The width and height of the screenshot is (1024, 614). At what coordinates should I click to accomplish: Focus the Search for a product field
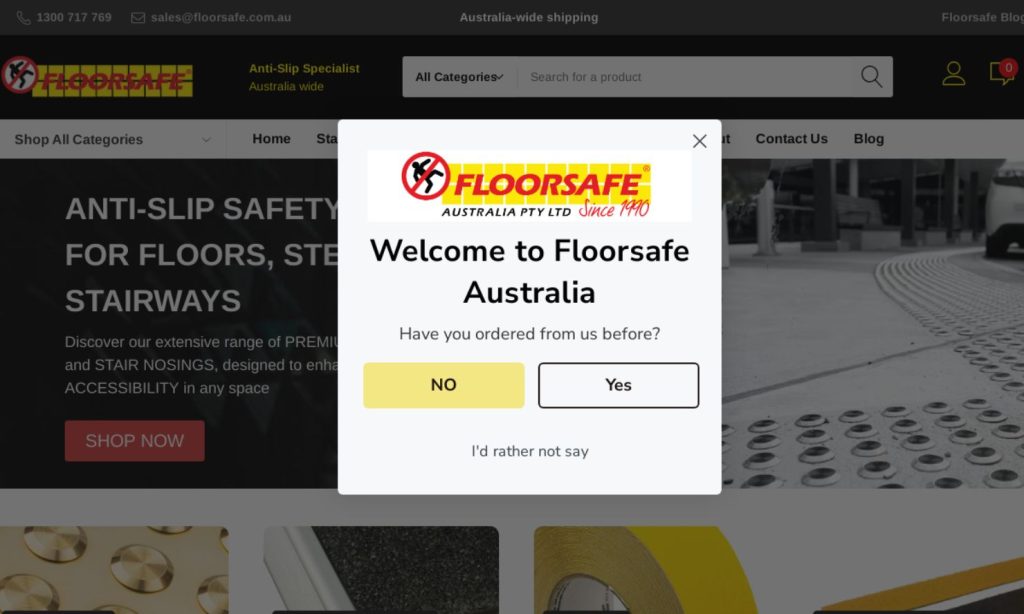[688, 77]
